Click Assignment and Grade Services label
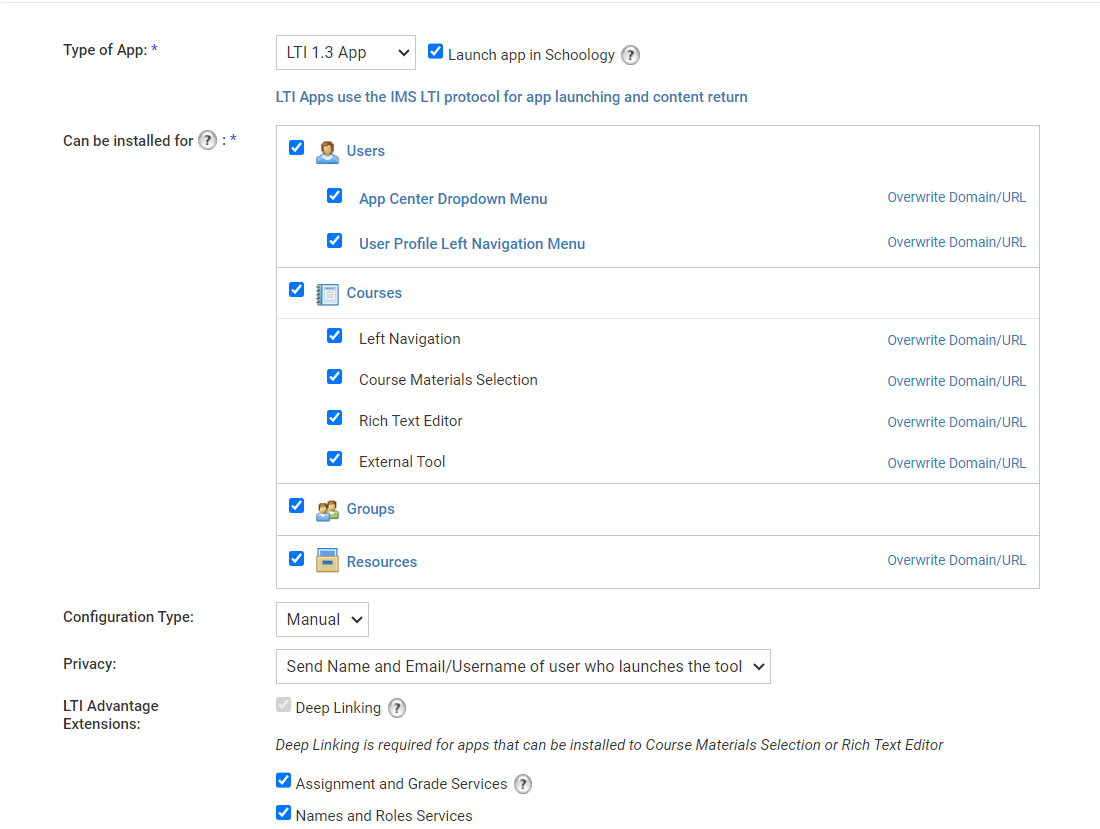Image resolution: width=1100 pixels, height=829 pixels. (401, 784)
